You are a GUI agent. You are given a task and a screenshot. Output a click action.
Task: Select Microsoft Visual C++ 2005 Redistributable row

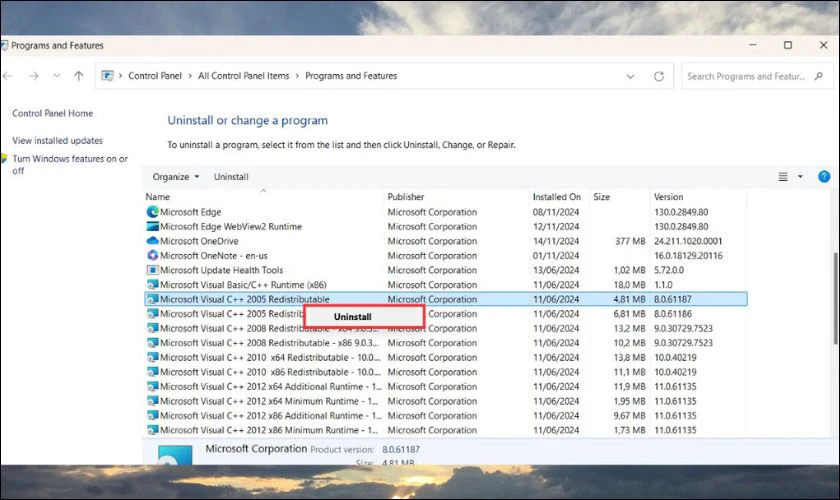pos(446,298)
